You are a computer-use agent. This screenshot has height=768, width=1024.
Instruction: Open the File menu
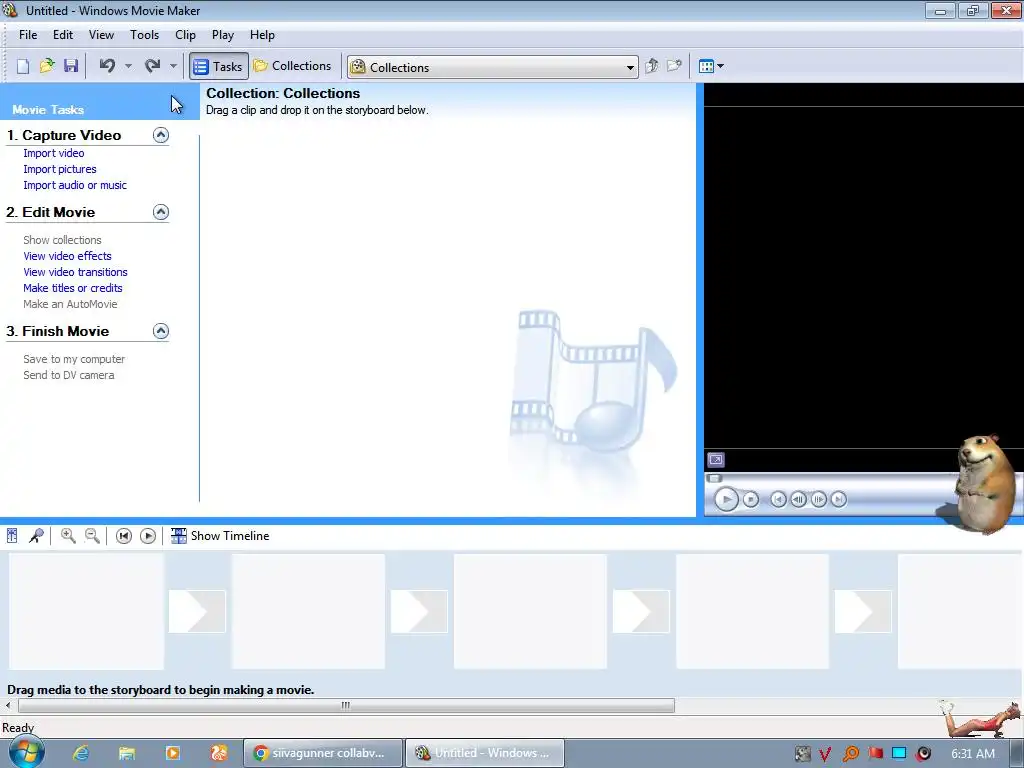click(x=28, y=35)
